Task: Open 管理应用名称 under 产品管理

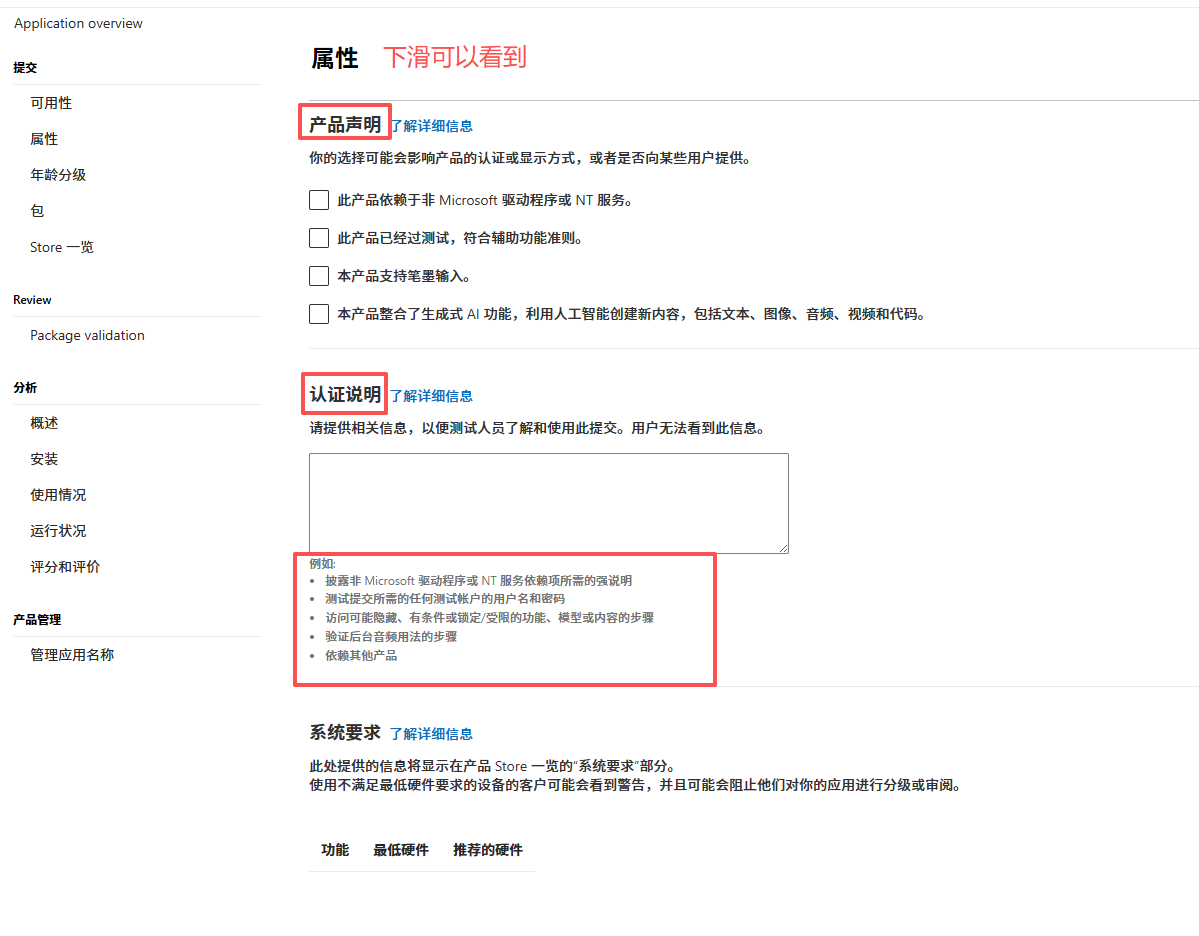Action: point(72,655)
